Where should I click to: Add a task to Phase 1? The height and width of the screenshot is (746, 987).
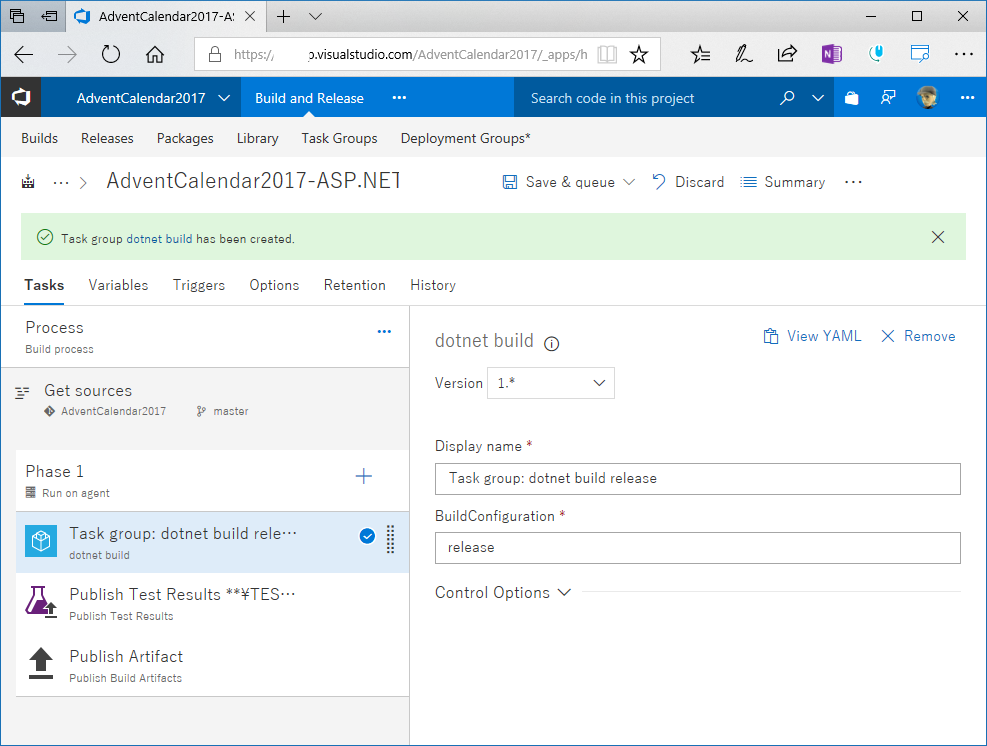tap(364, 476)
